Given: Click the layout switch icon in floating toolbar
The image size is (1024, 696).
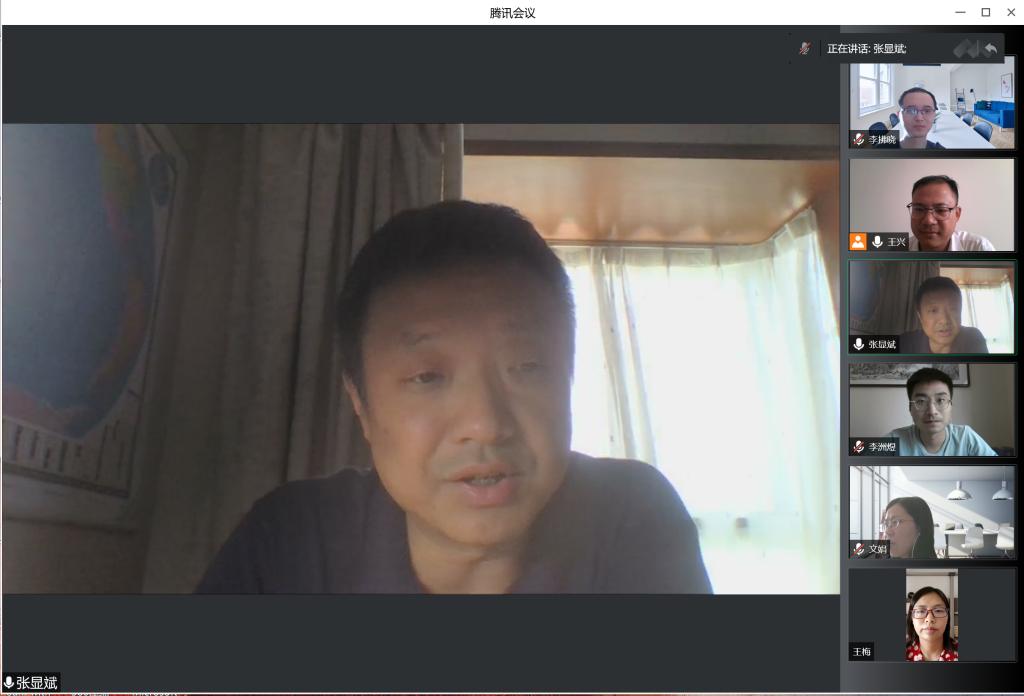Looking at the screenshot, I should click(964, 48).
